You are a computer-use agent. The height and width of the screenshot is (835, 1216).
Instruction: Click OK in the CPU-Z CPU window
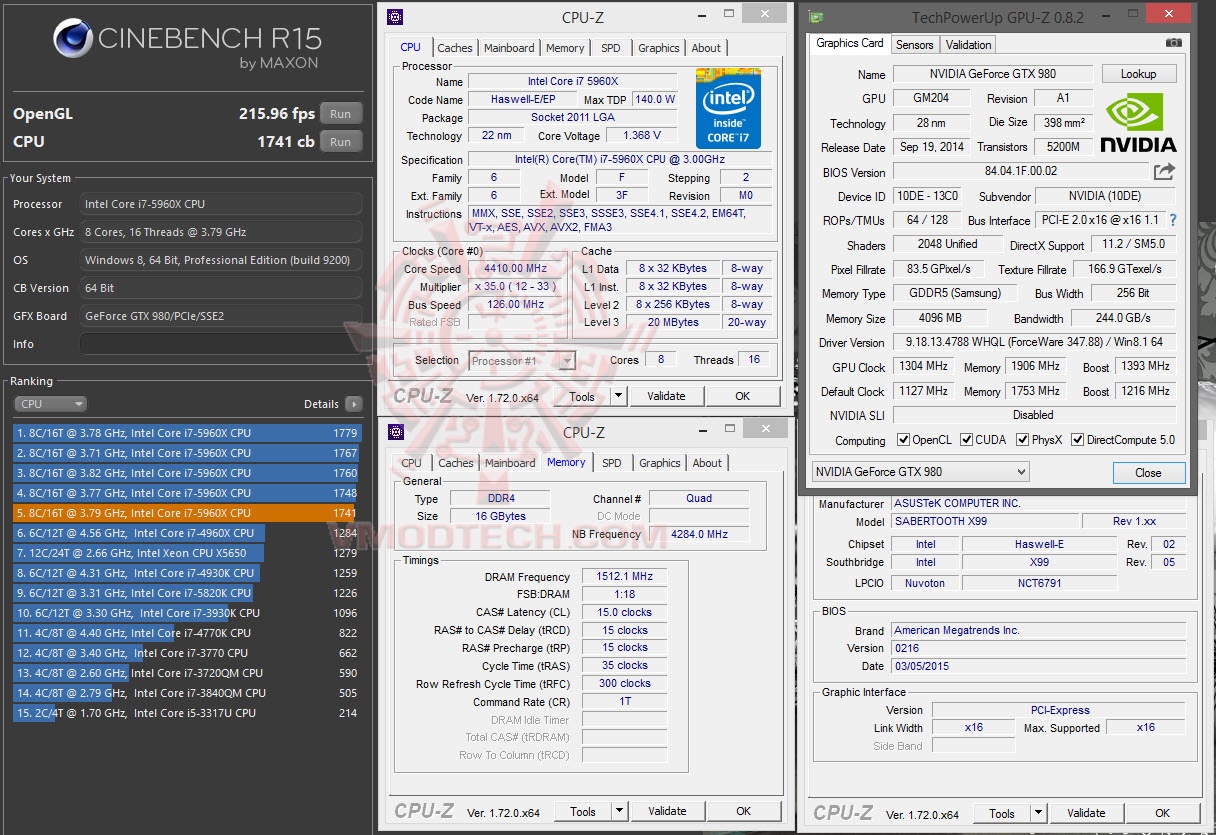pos(742,396)
